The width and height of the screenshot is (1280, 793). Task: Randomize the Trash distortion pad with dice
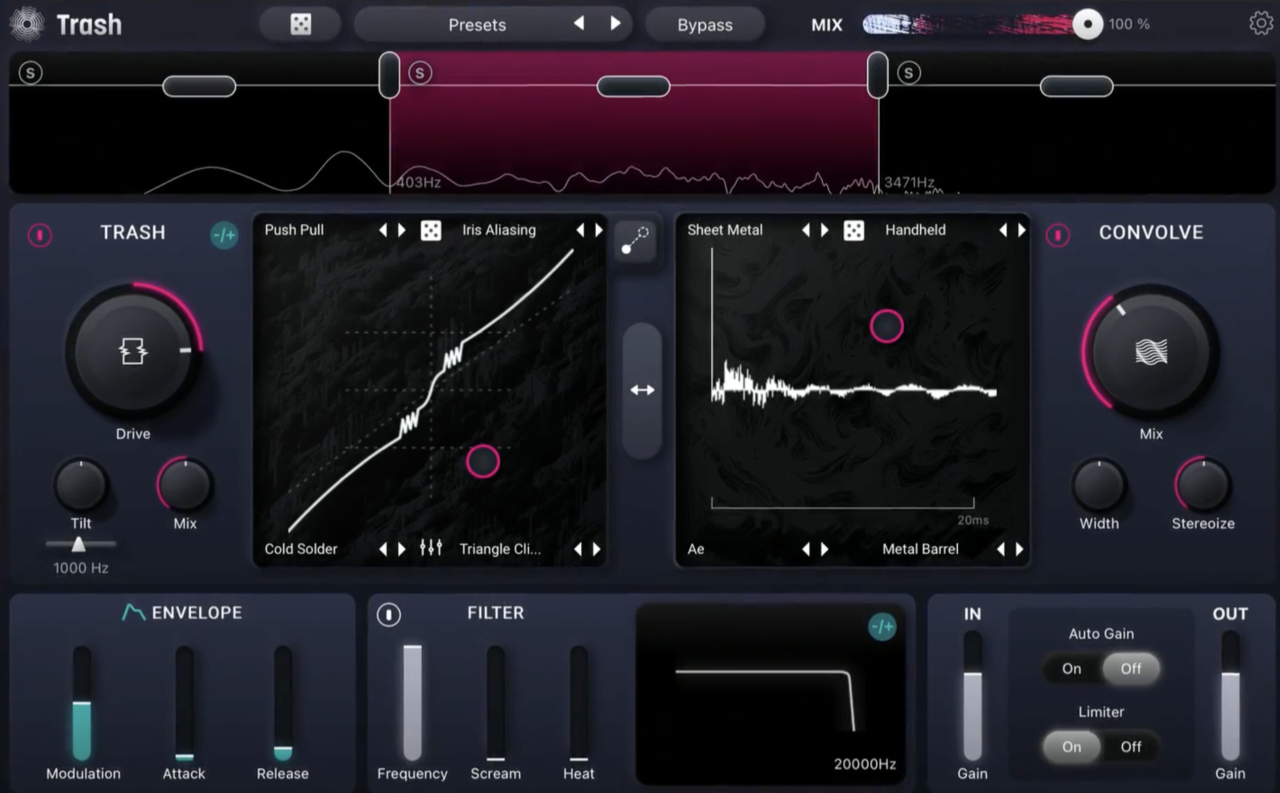[x=431, y=230]
